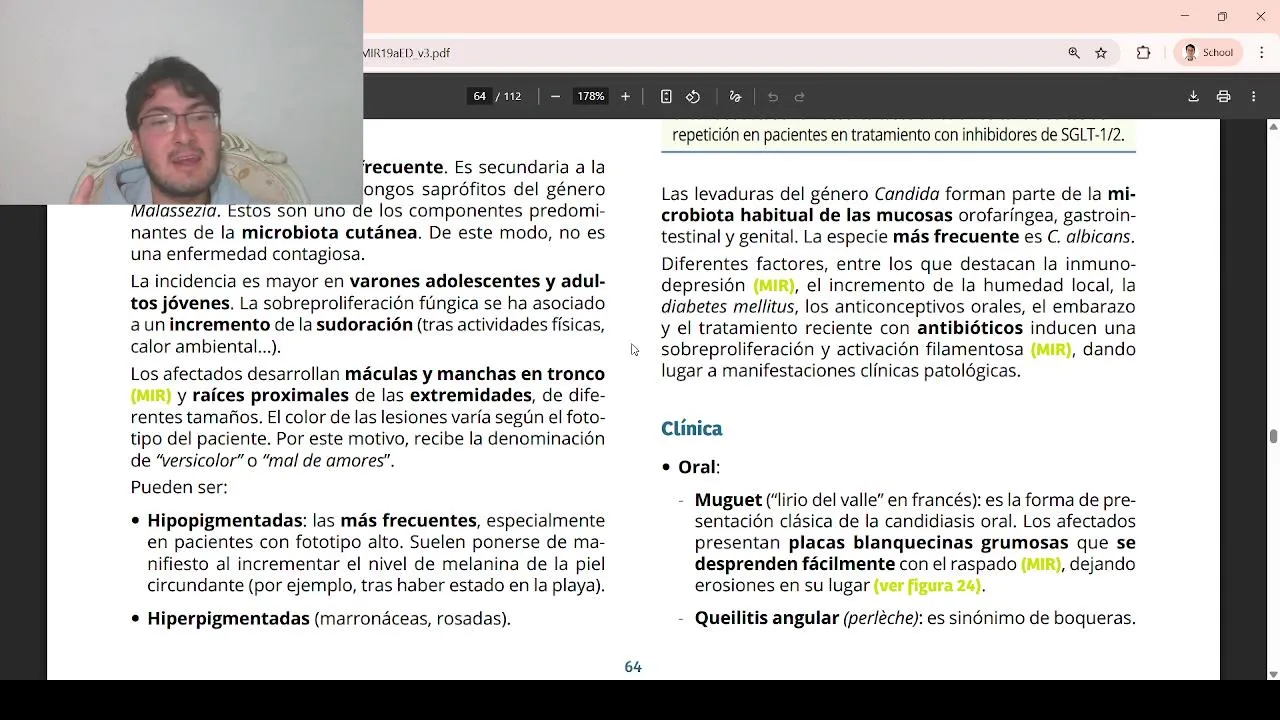Image resolution: width=1280 pixels, height=720 pixels.
Task: Click the '(MIR)' tag after 'inmunodepresión'
Action: [774, 286]
